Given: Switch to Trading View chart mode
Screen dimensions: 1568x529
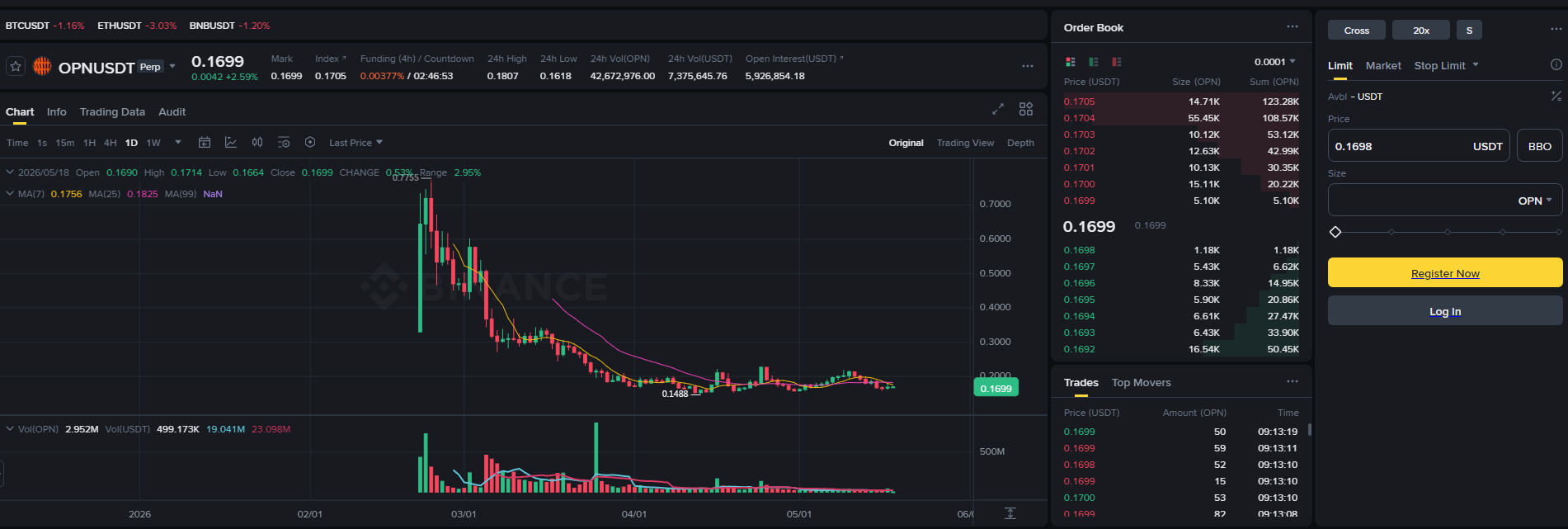Looking at the screenshot, I should (965, 143).
